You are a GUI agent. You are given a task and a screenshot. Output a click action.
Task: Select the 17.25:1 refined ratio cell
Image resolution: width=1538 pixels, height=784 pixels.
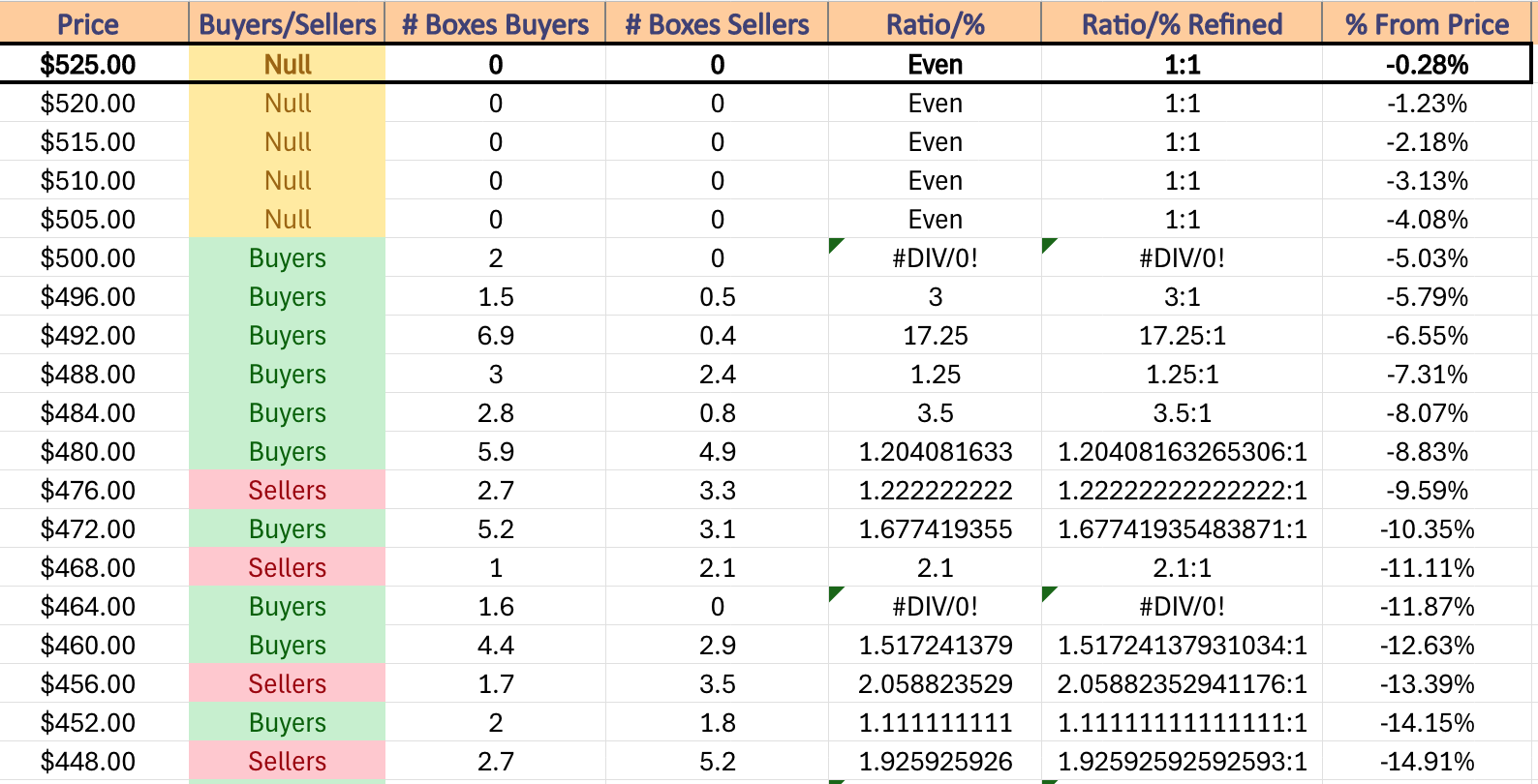(1182, 335)
